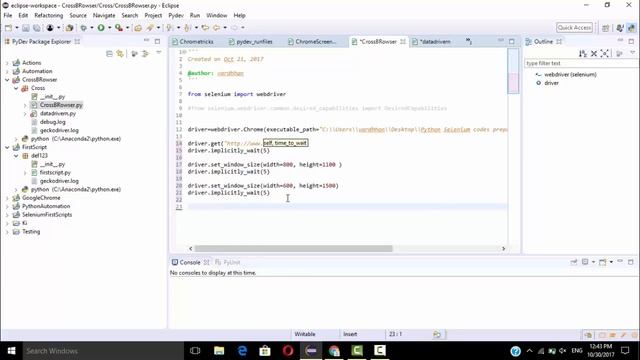The image size is (640, 360).
Task: Collapse the CrossBRowser project
Action: coord(7,80)
